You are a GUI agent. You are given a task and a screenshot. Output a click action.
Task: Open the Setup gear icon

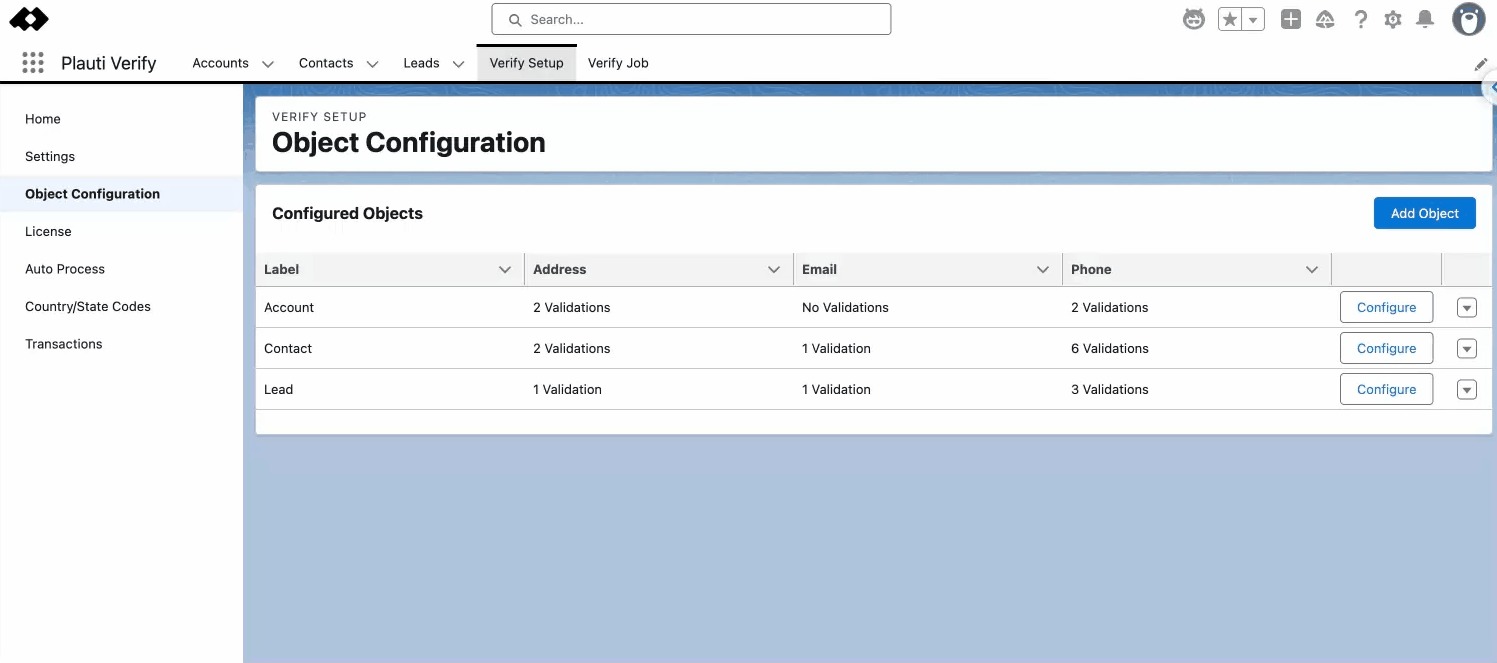tap(1393, 19)
